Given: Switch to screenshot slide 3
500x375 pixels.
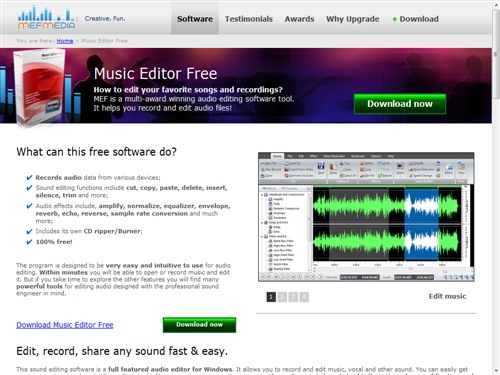Looking at the screenshot, I should coord(293,297).
